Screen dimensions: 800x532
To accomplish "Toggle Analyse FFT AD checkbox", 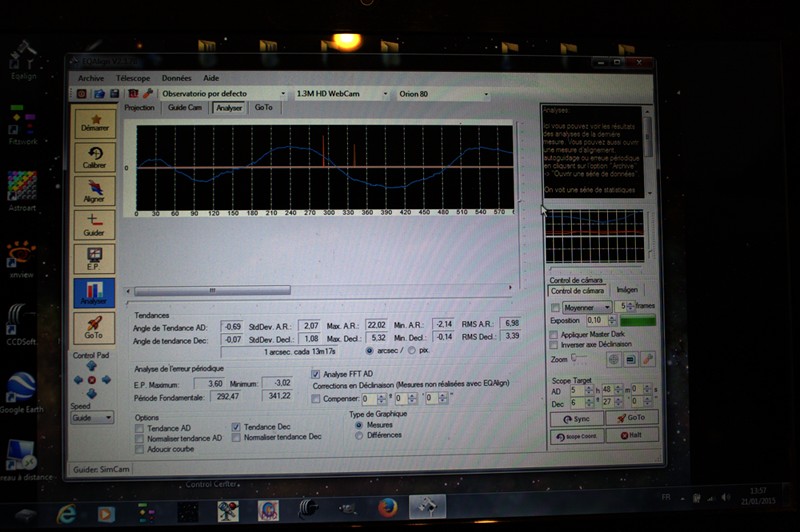I will pos(315,374).
